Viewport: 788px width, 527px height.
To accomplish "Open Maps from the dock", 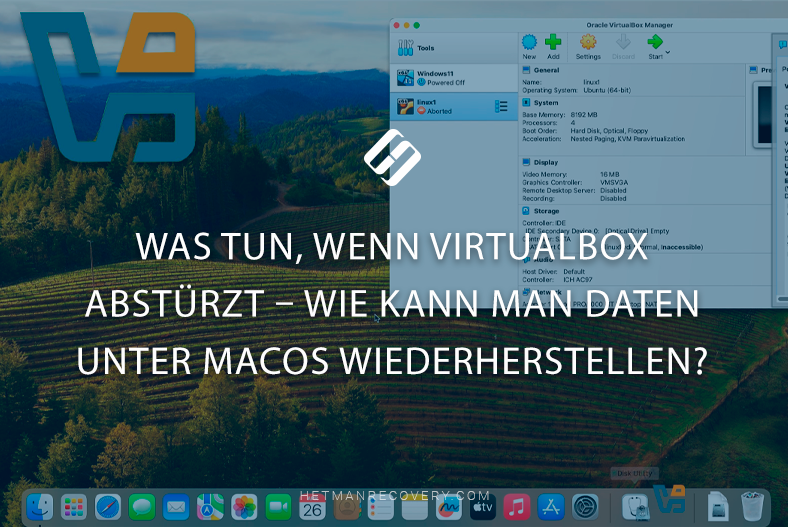I will [210, 506].
